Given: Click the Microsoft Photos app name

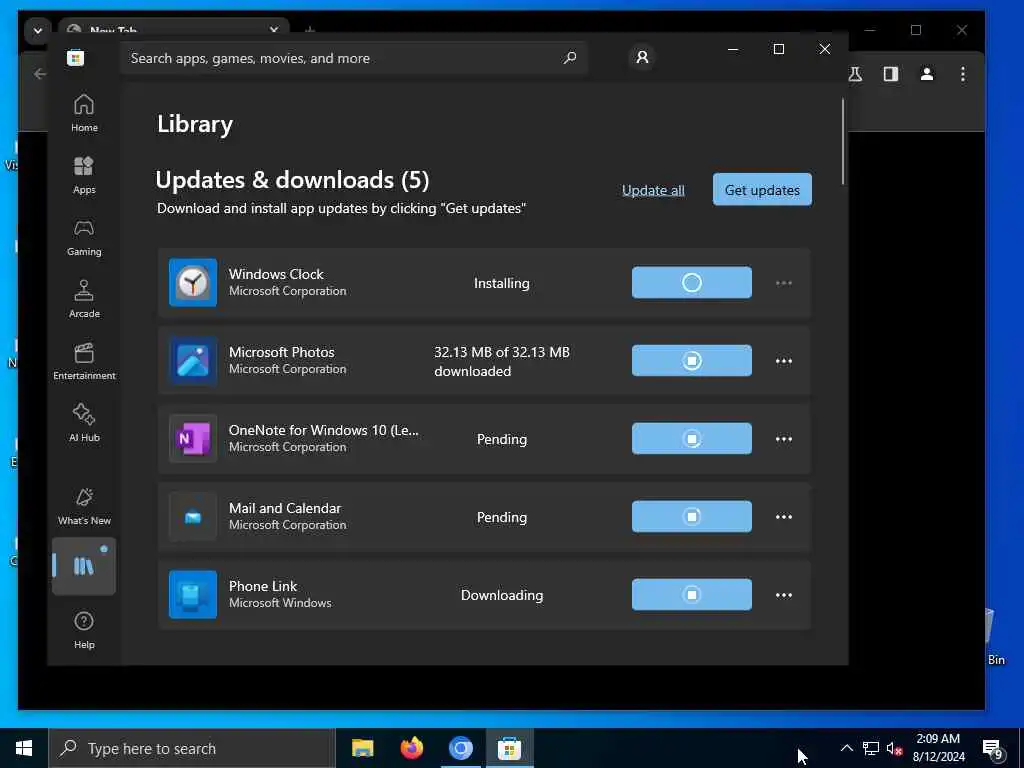Looking at the screenshot, I should (281, 352).
